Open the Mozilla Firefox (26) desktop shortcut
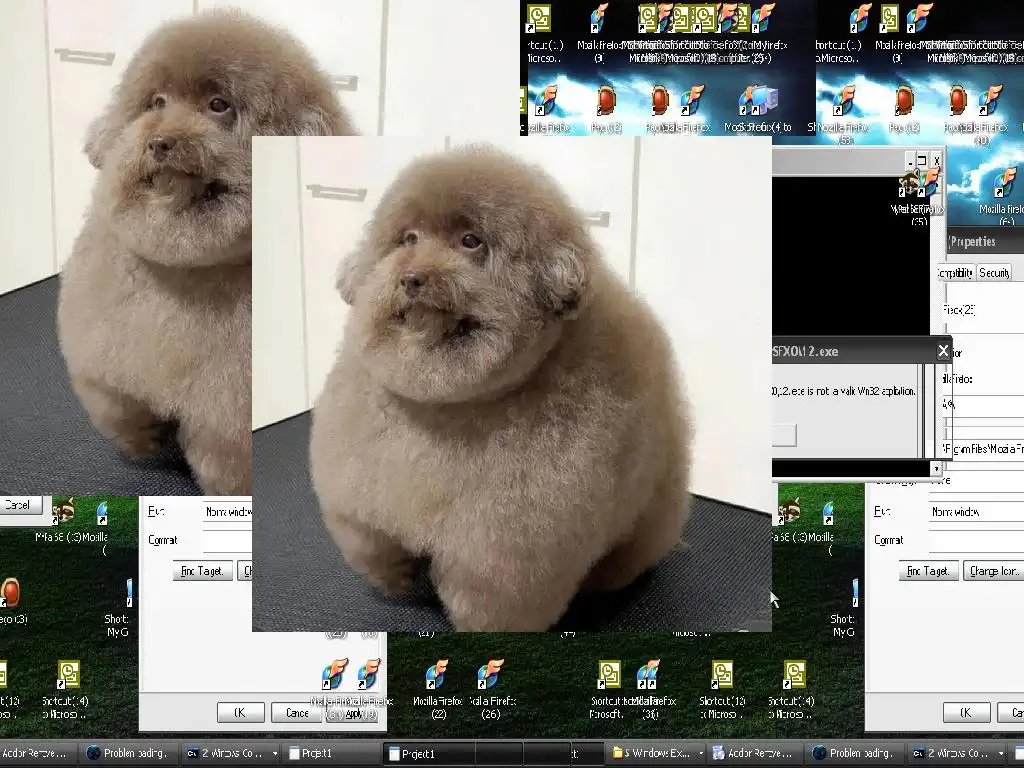 490,677
